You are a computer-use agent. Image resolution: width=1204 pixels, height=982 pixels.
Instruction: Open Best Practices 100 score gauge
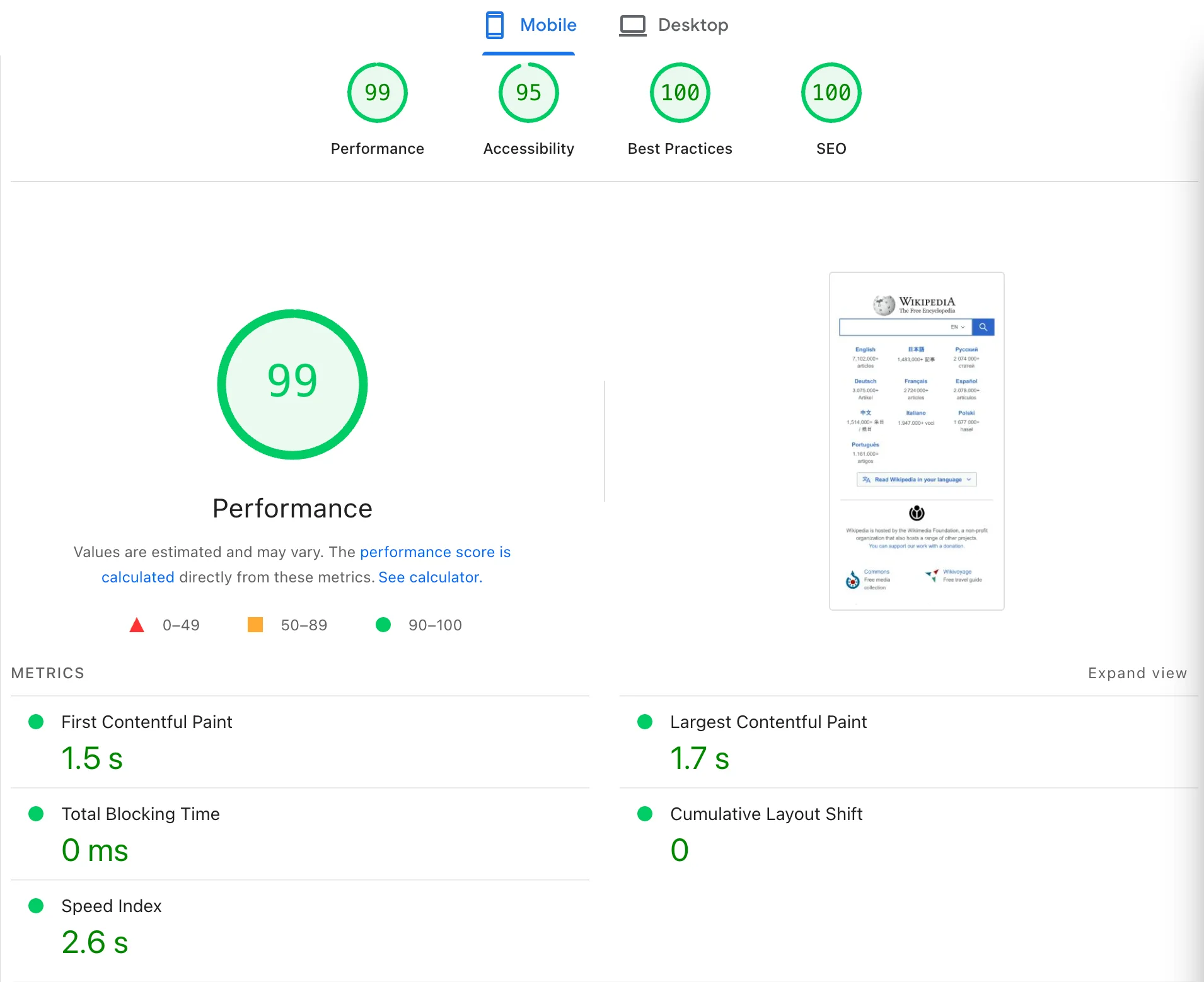click(x=680, y=93)
